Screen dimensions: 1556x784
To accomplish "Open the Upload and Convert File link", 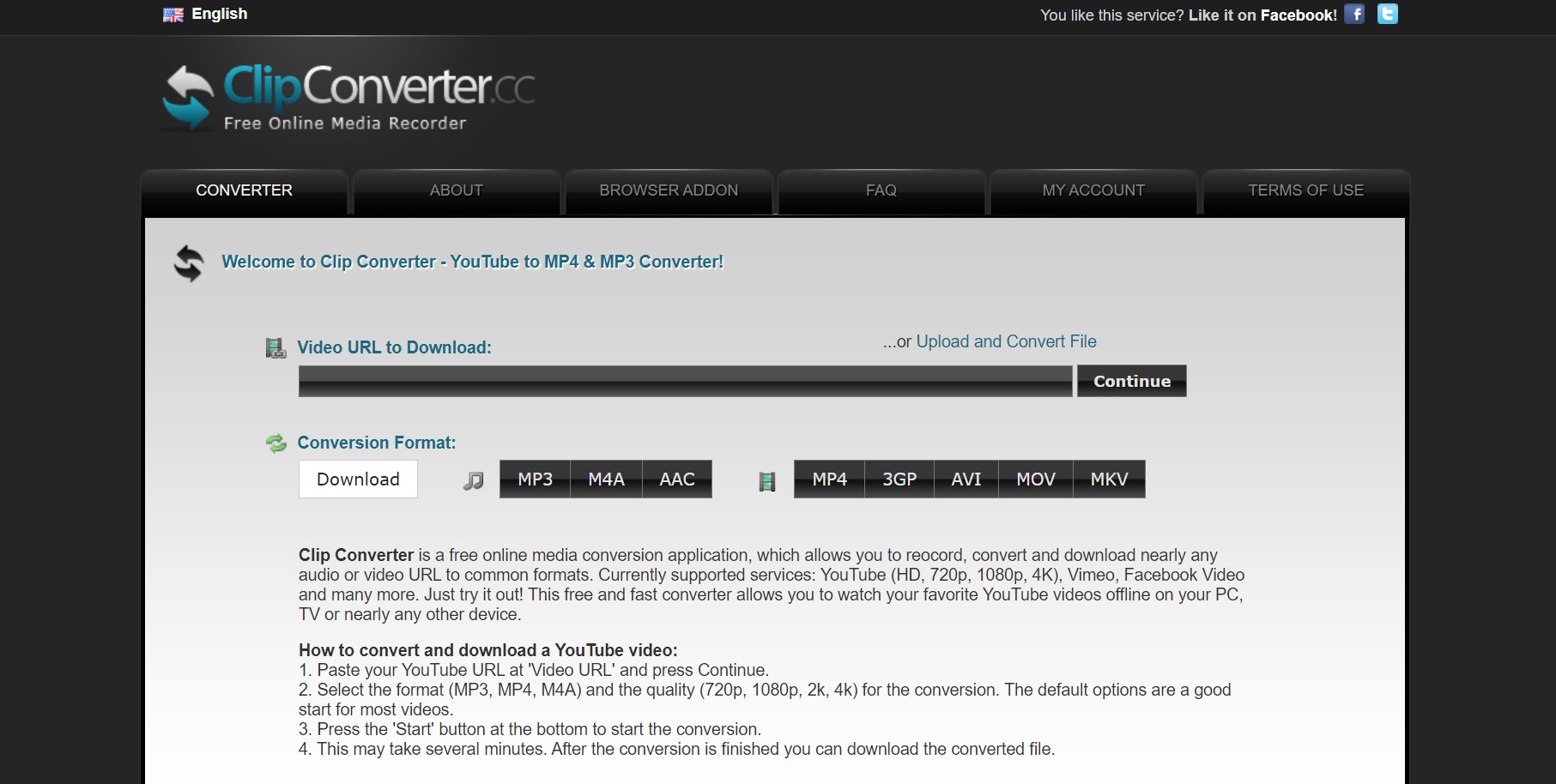I will click(x=1005, y=341).
